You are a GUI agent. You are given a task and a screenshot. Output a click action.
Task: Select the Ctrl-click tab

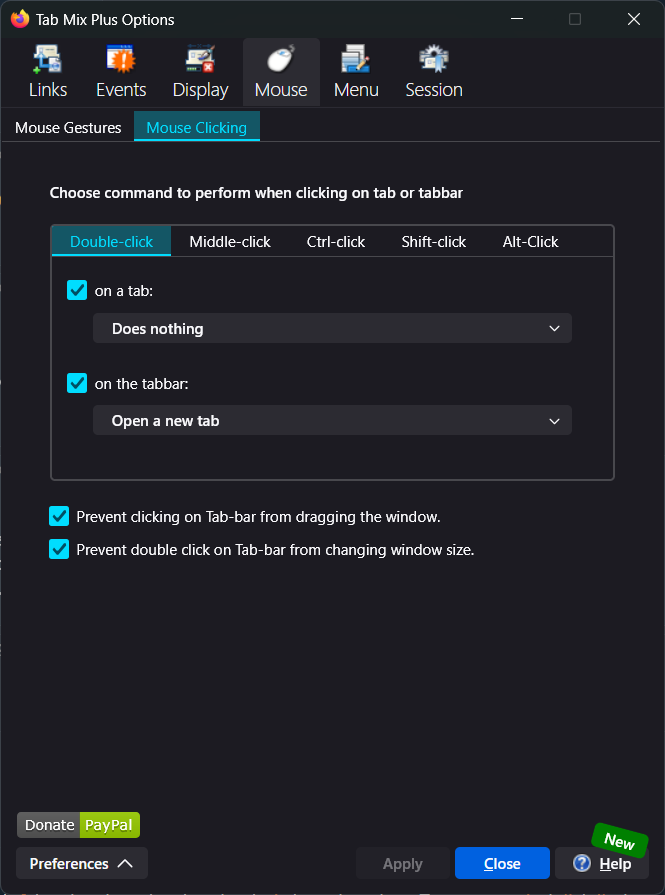click(336, 242)
